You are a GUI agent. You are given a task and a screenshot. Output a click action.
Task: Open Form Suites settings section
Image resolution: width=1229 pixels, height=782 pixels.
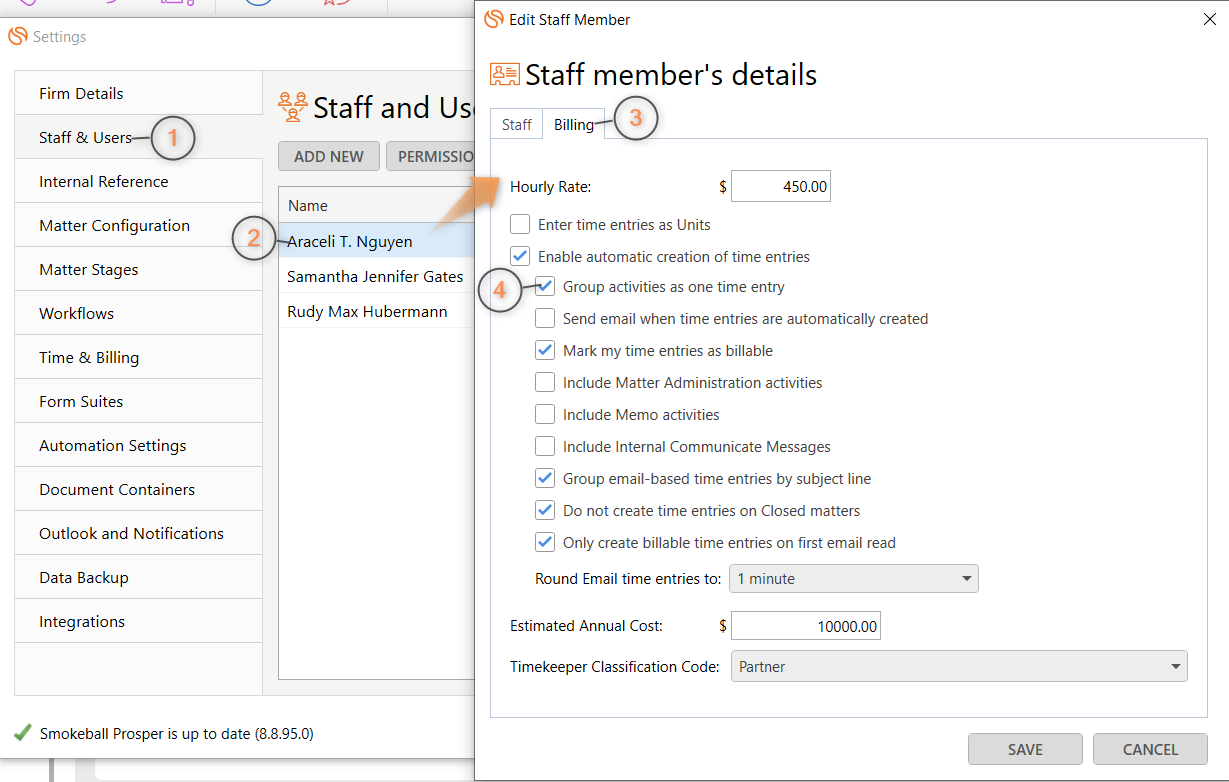(138, 402)
